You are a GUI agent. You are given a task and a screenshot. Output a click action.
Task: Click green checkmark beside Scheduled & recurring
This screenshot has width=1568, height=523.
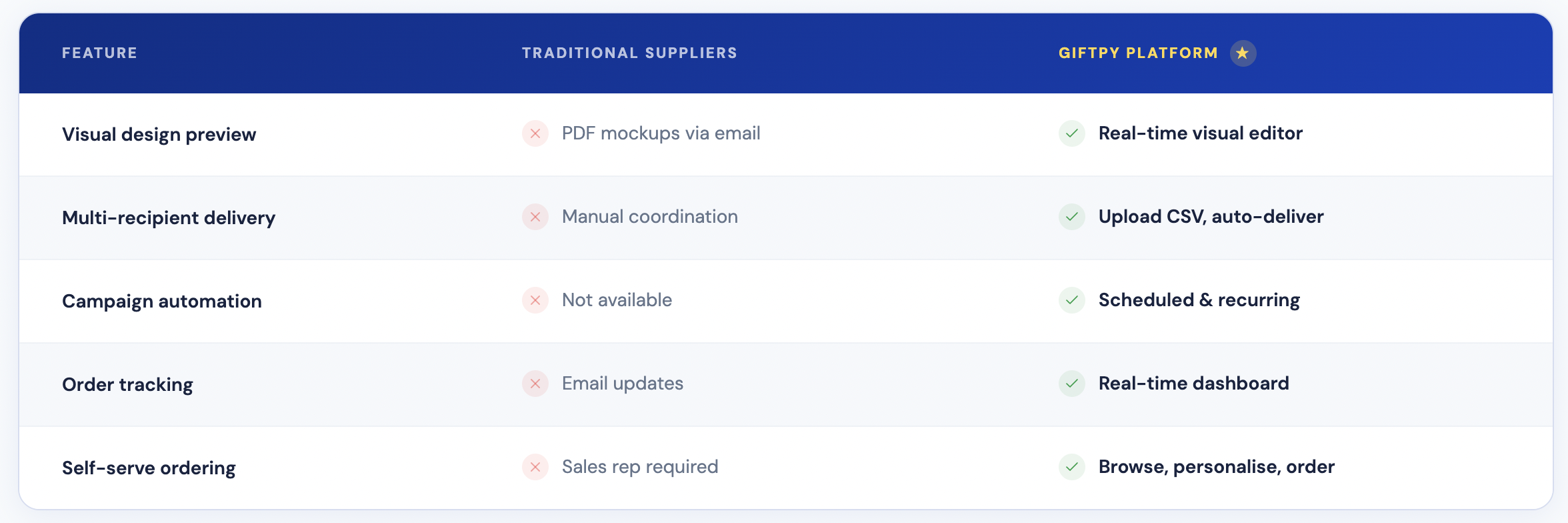[1071, 300]
